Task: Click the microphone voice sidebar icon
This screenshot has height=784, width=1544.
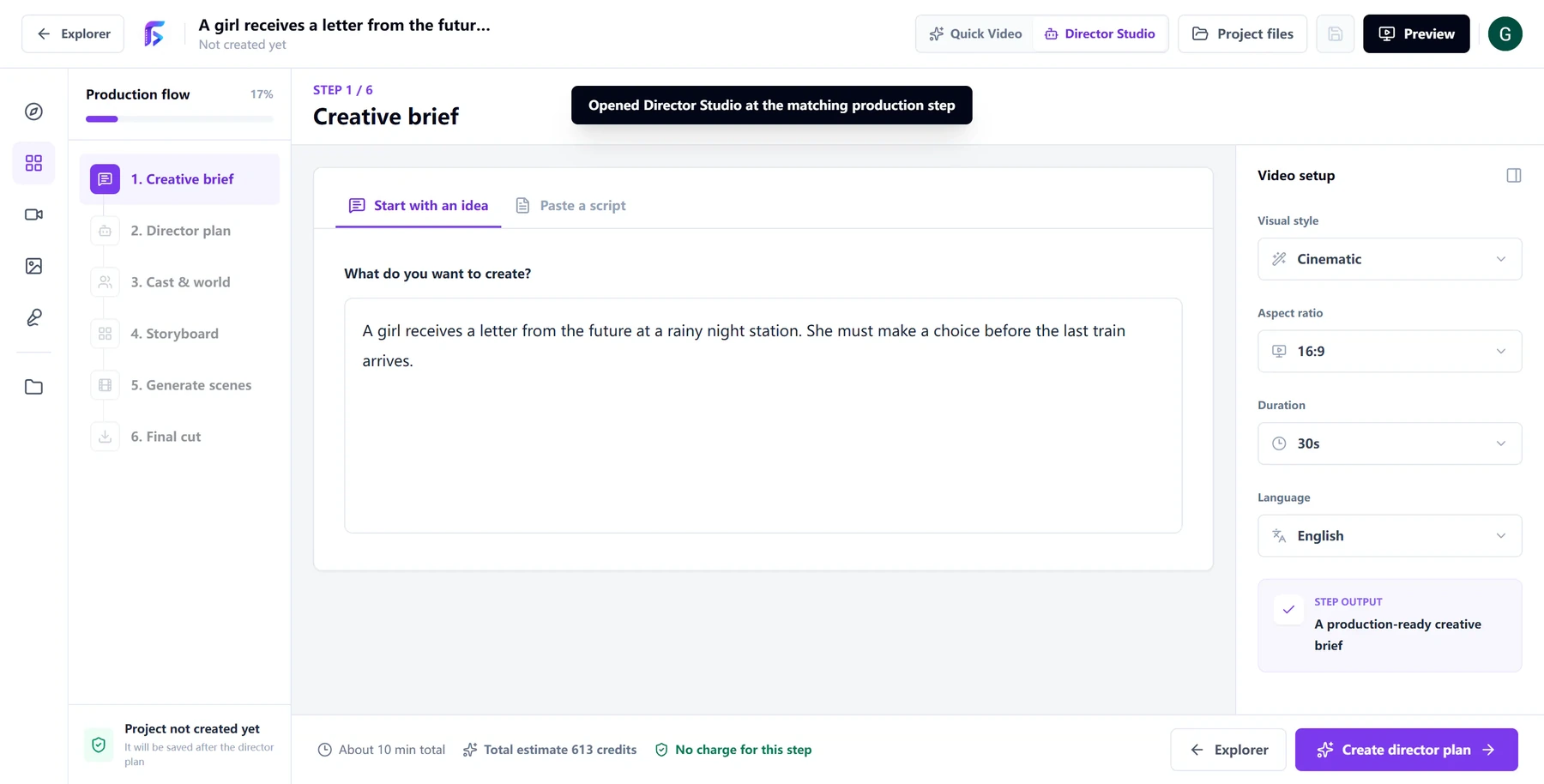Action: click(33, 317)
